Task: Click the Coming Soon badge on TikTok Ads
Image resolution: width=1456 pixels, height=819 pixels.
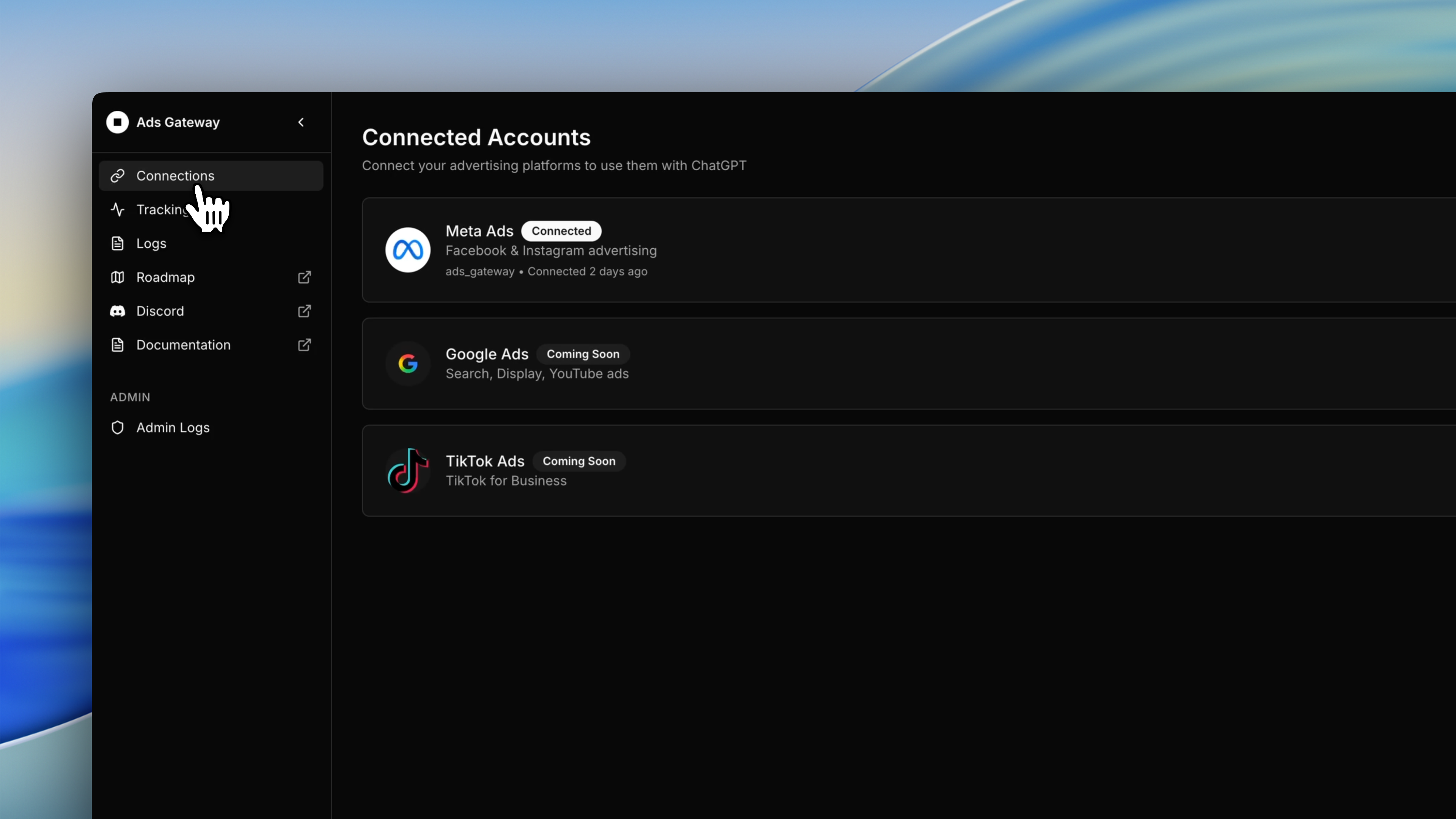Action: pos(579,461)
